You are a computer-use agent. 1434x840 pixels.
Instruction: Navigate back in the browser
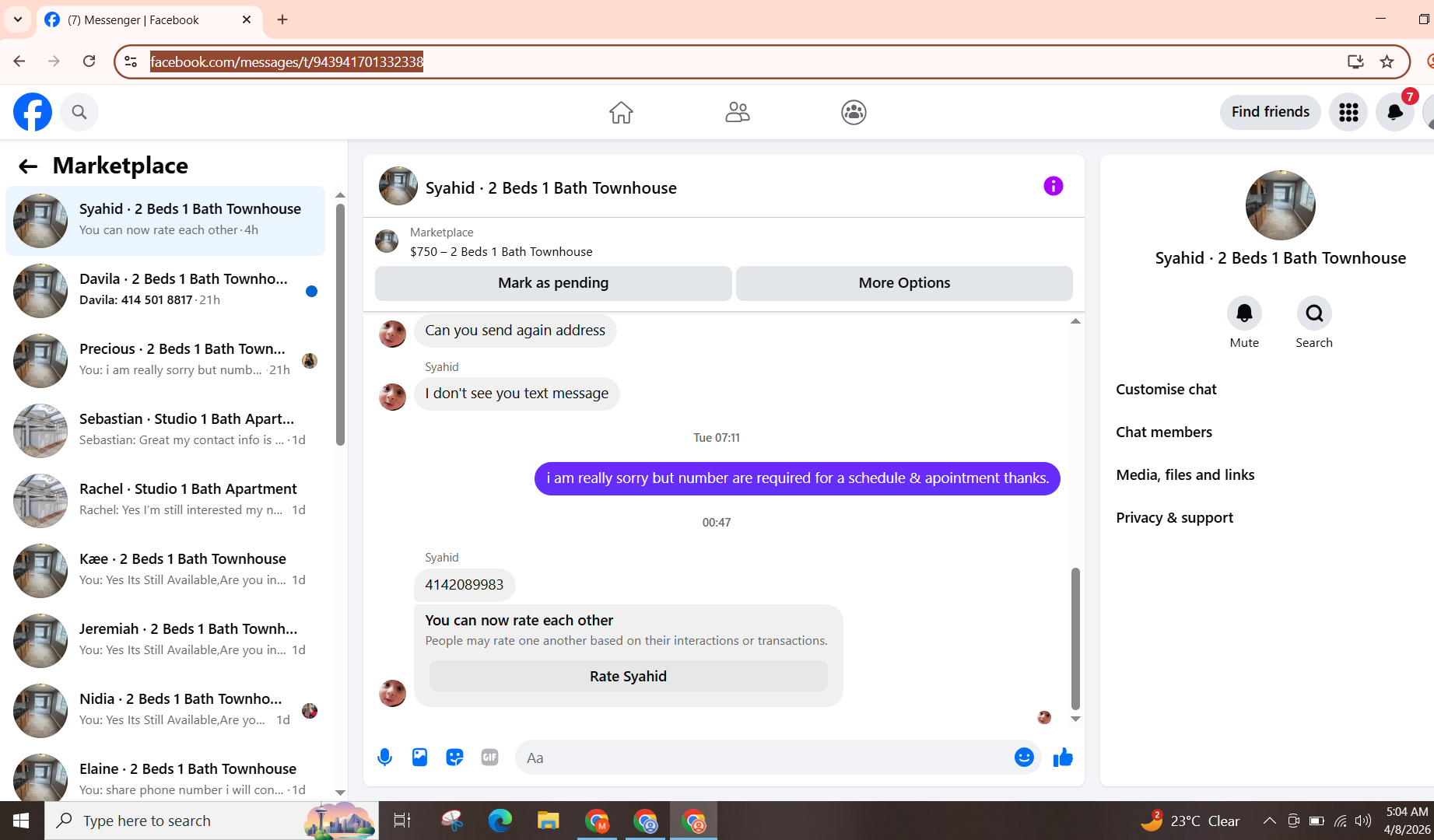coord(19,61)
